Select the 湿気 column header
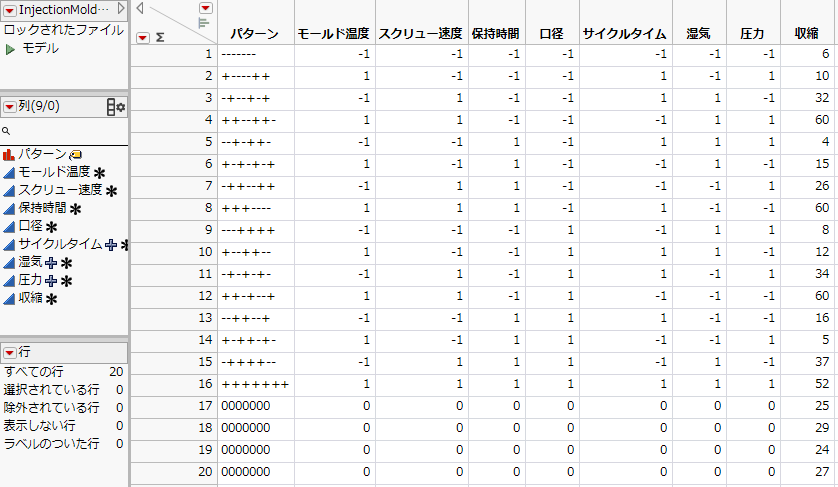The width and height of the screenshot is (838, 487). (699, 34)
